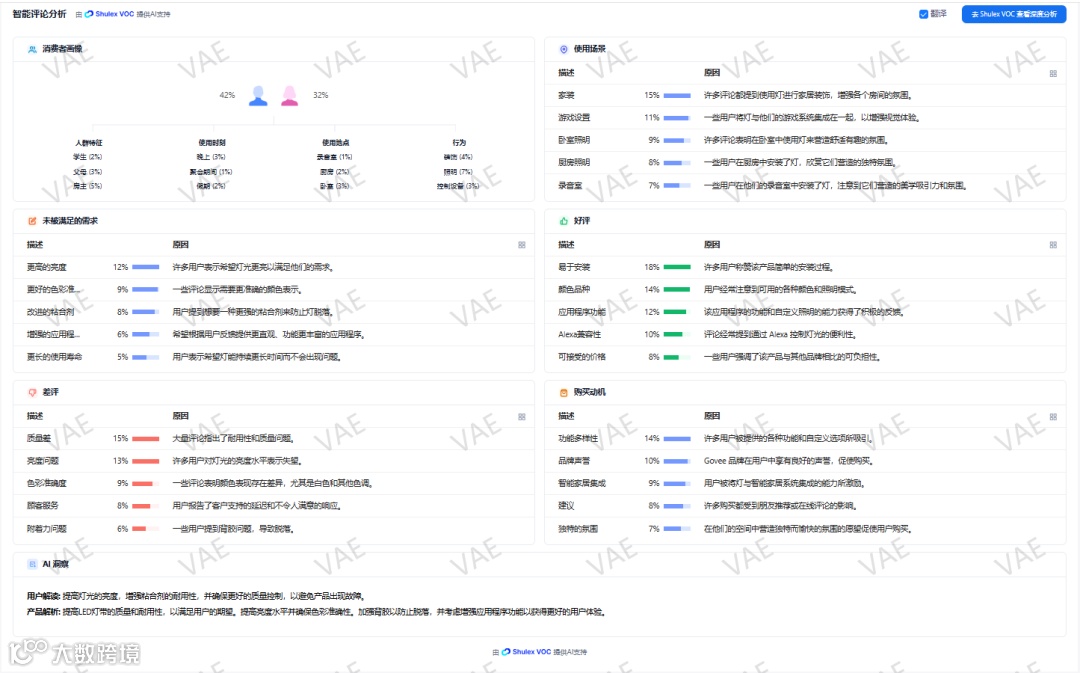Click the AI 洞察 panel icon
This screenshot has width=1080, height=673.
coord(32,564)
